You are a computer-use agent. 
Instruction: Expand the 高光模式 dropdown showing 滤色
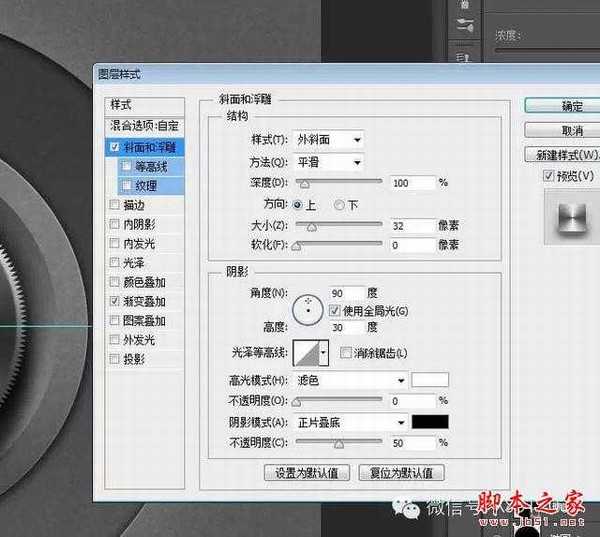click(351, 380)
